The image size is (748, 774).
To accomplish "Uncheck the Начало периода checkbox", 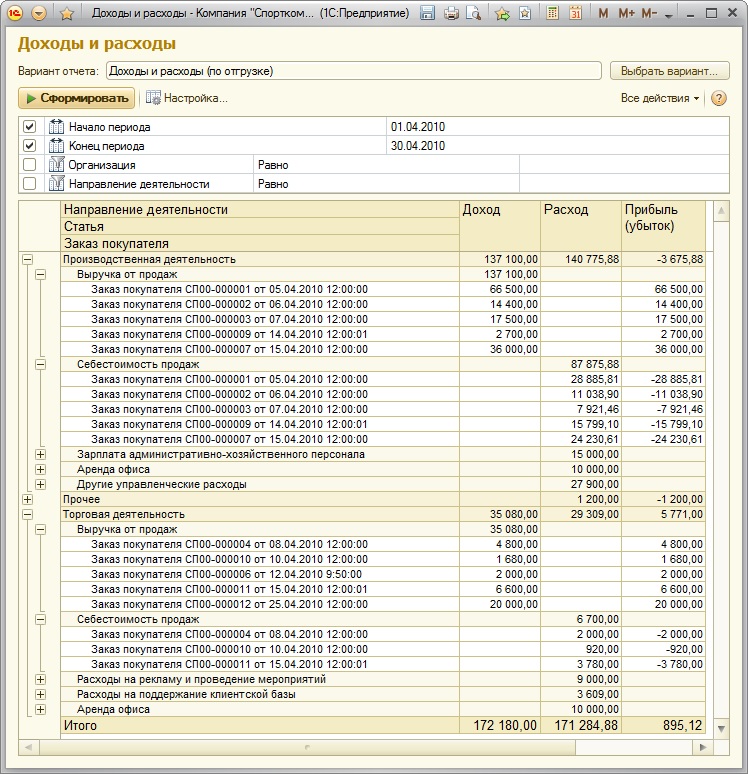I will coord(29,127).
